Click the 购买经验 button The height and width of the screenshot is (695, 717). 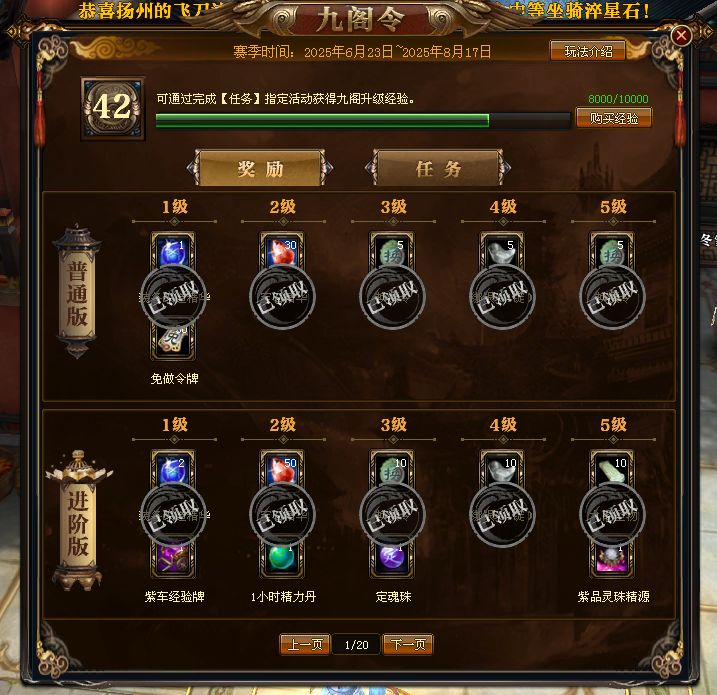(614, 118)
